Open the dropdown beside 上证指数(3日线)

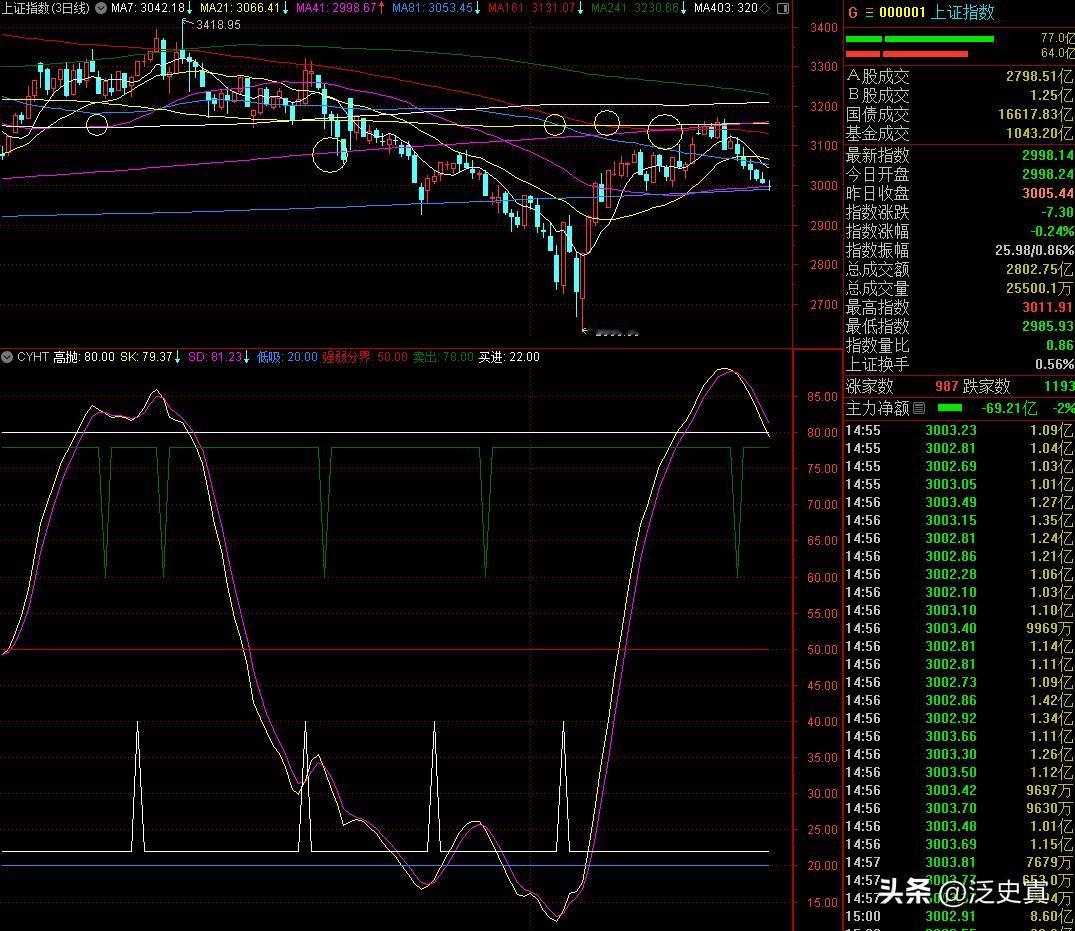tap(101, 8)
